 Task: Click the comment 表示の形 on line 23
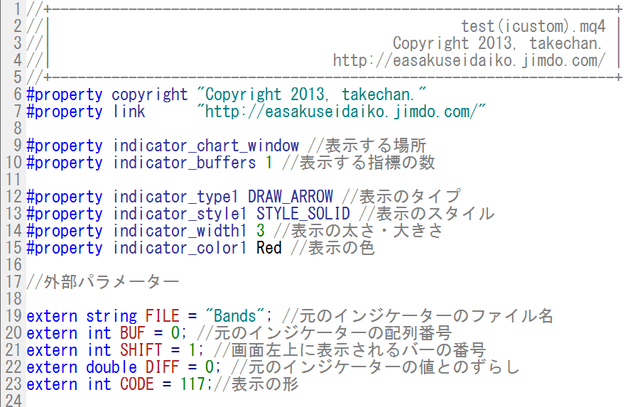(x=265, y=384)
